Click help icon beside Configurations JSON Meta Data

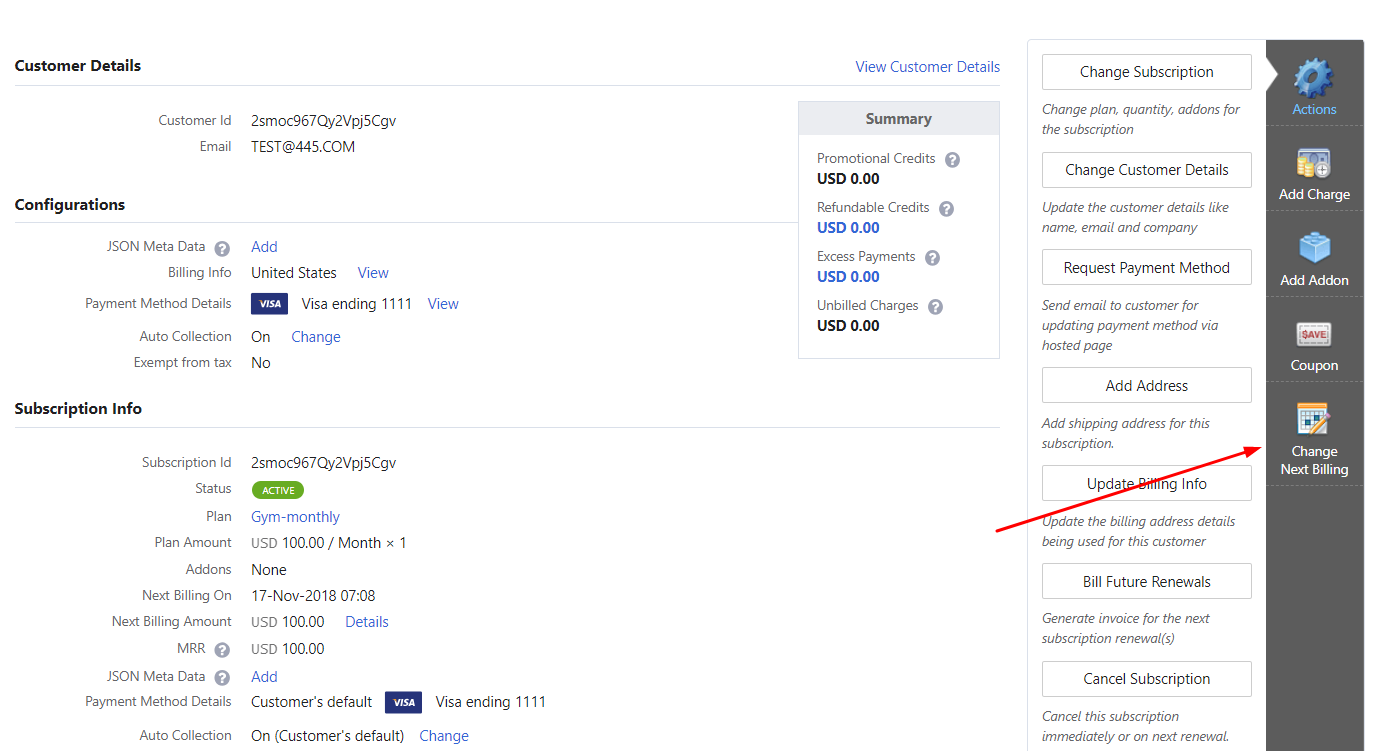click(222, 248)
